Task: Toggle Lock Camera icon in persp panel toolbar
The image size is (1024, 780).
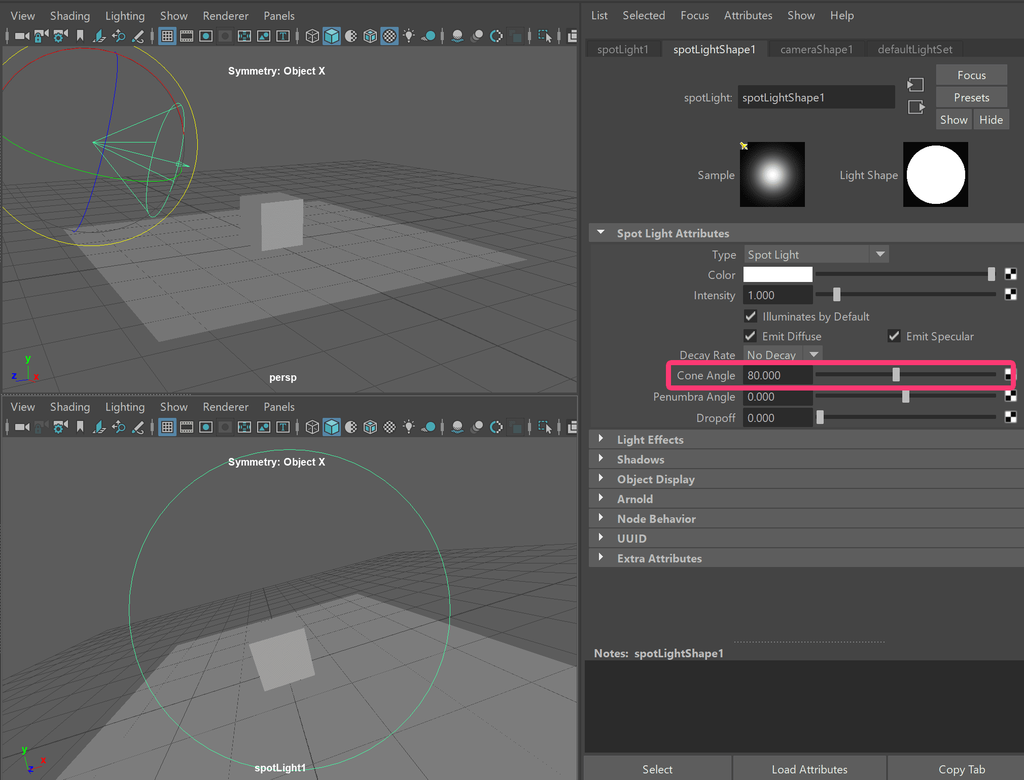Action: (x=41, y=36)
